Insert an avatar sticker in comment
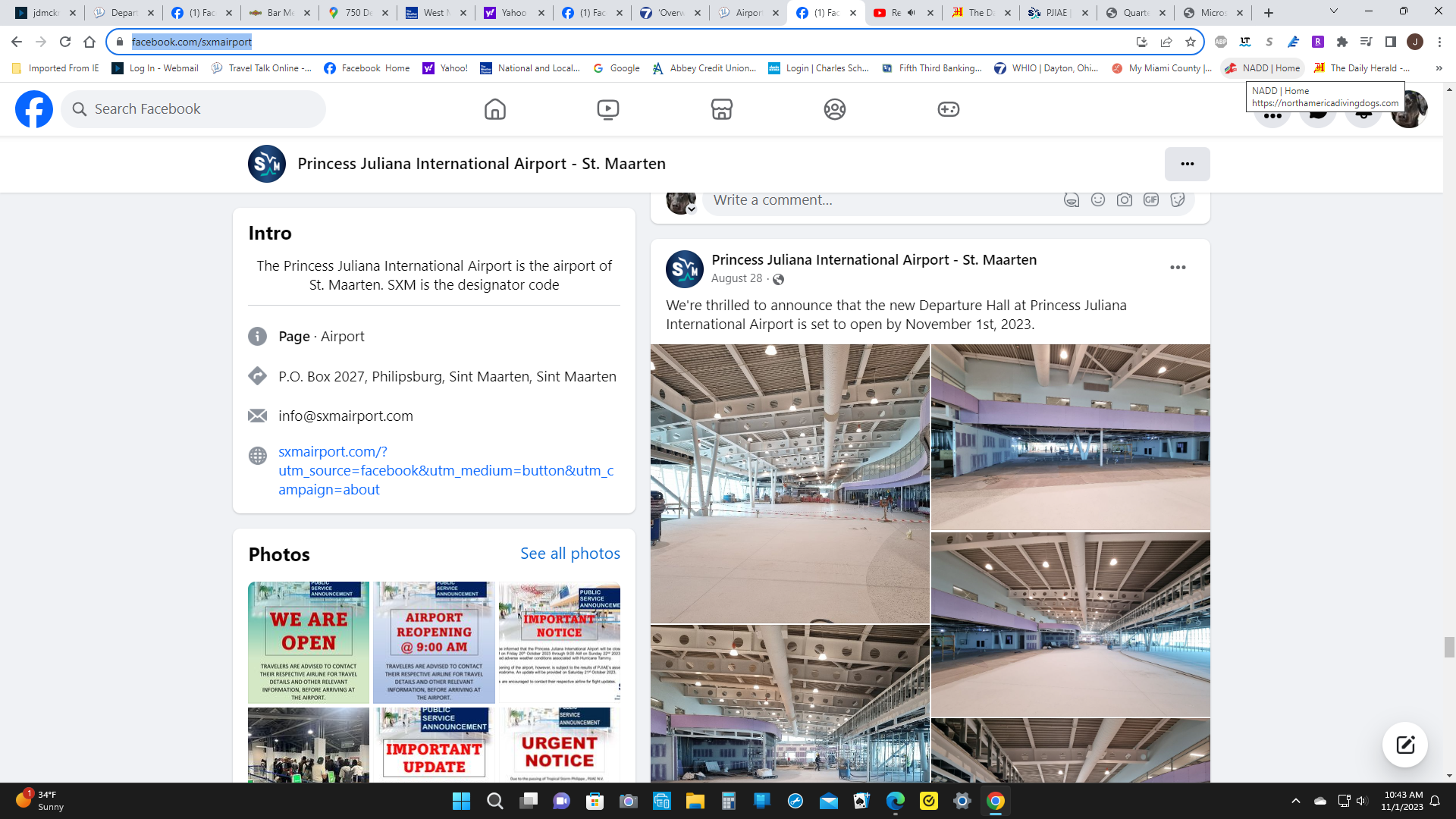The height and width of the screenshot is (819, 1456). pos(1071,200)
